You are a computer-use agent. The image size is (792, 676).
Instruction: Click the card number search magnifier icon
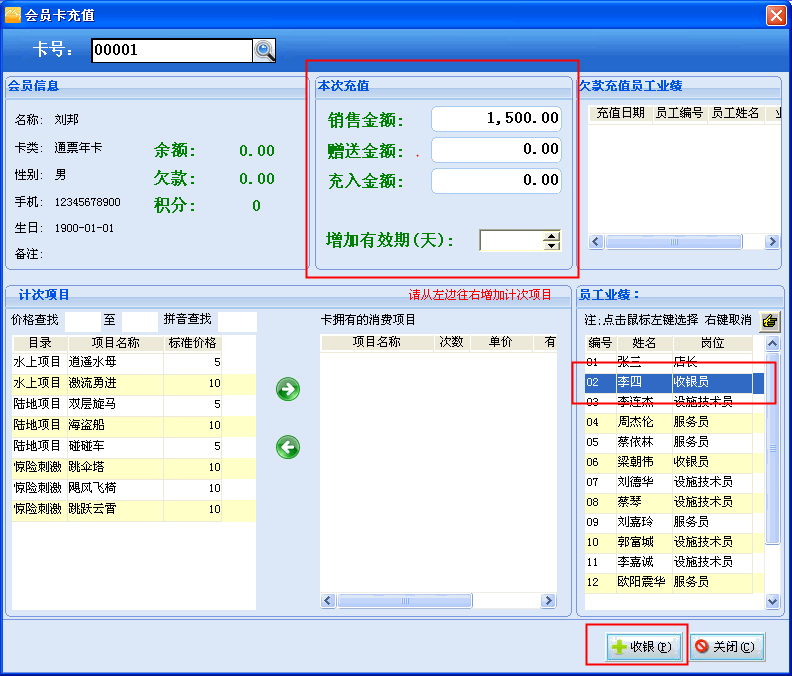[264, 51]
